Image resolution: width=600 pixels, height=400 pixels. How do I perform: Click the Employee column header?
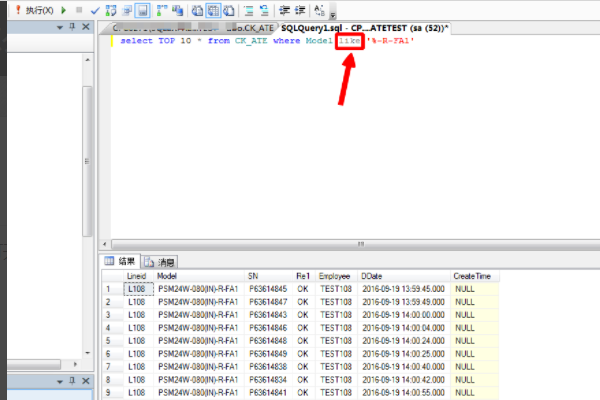(x=336, y=276)
